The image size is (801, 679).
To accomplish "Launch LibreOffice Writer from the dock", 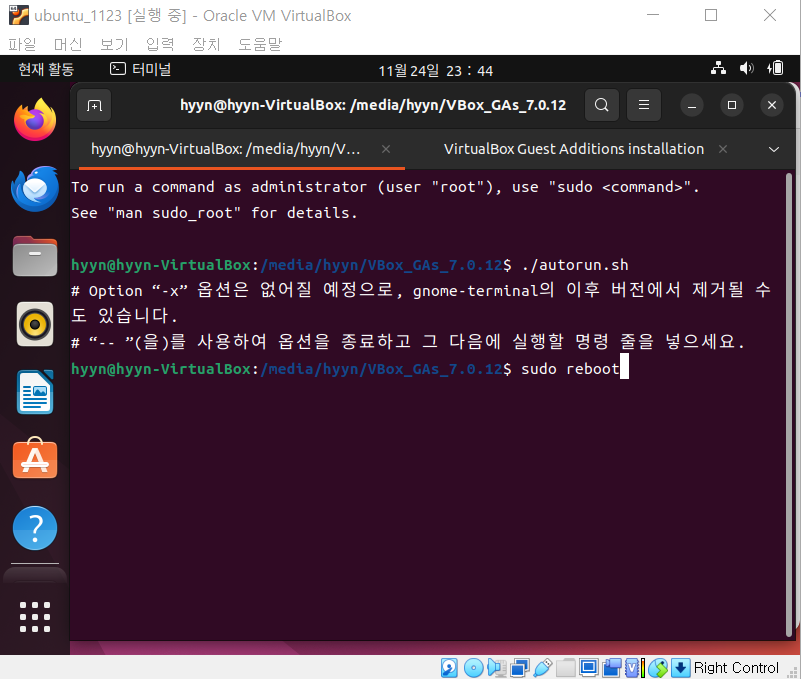I will (35, 392).
